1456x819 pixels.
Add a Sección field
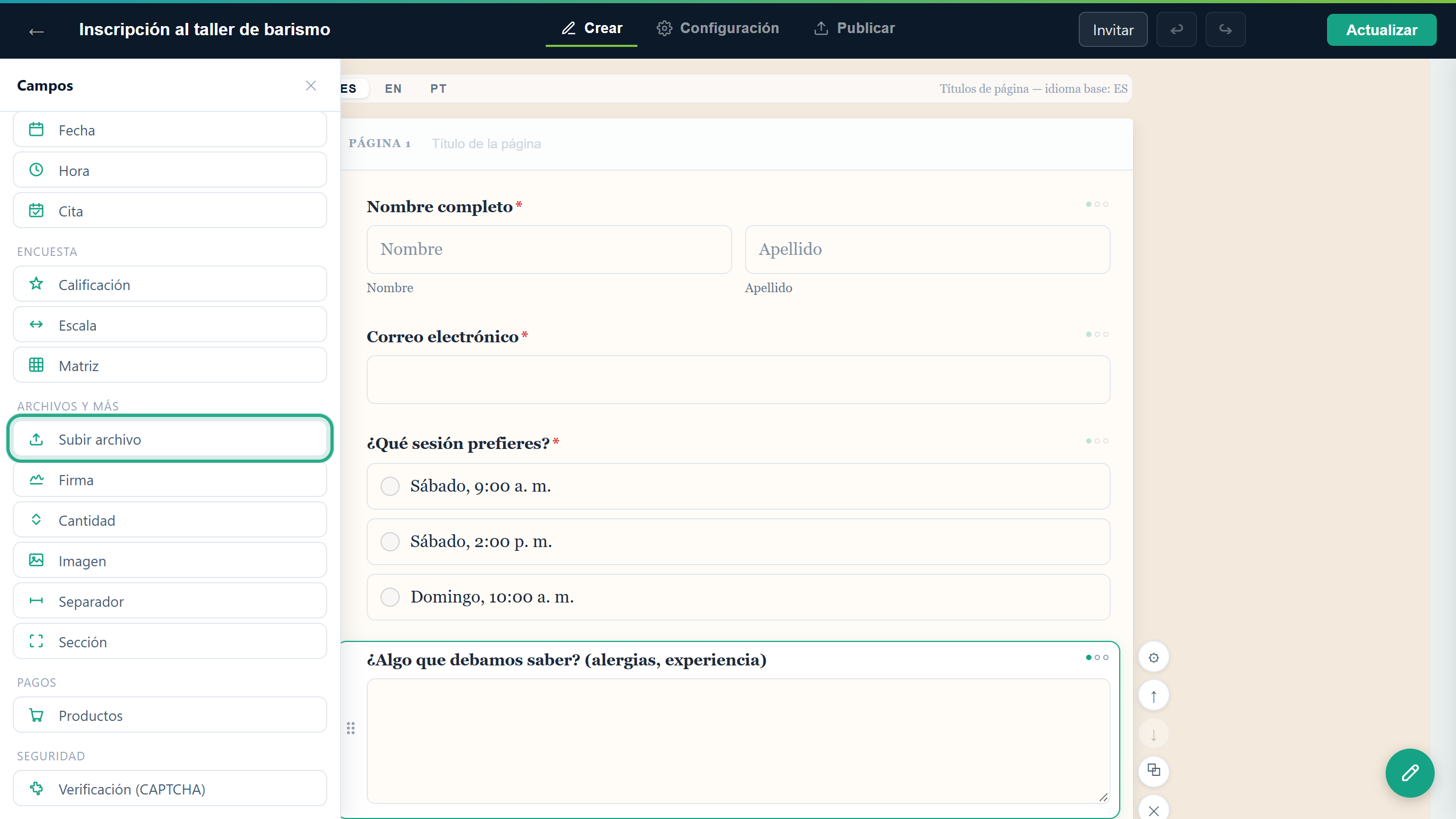(x=170, y=641)
